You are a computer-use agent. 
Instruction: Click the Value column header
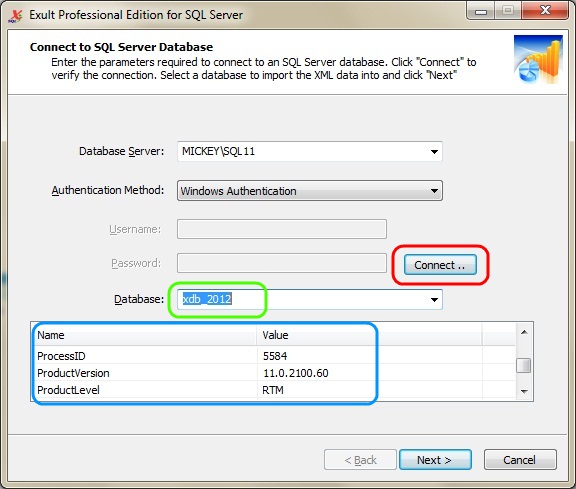click(369, 335)
